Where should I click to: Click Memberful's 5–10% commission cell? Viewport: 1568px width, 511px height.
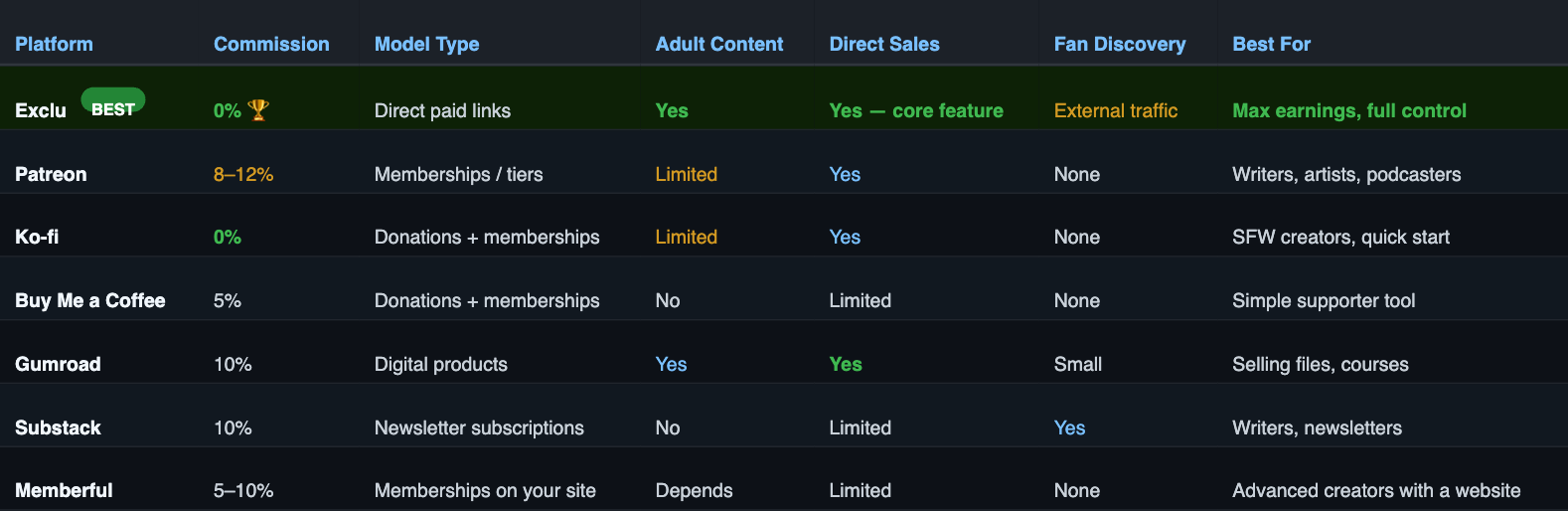point(243,490)
